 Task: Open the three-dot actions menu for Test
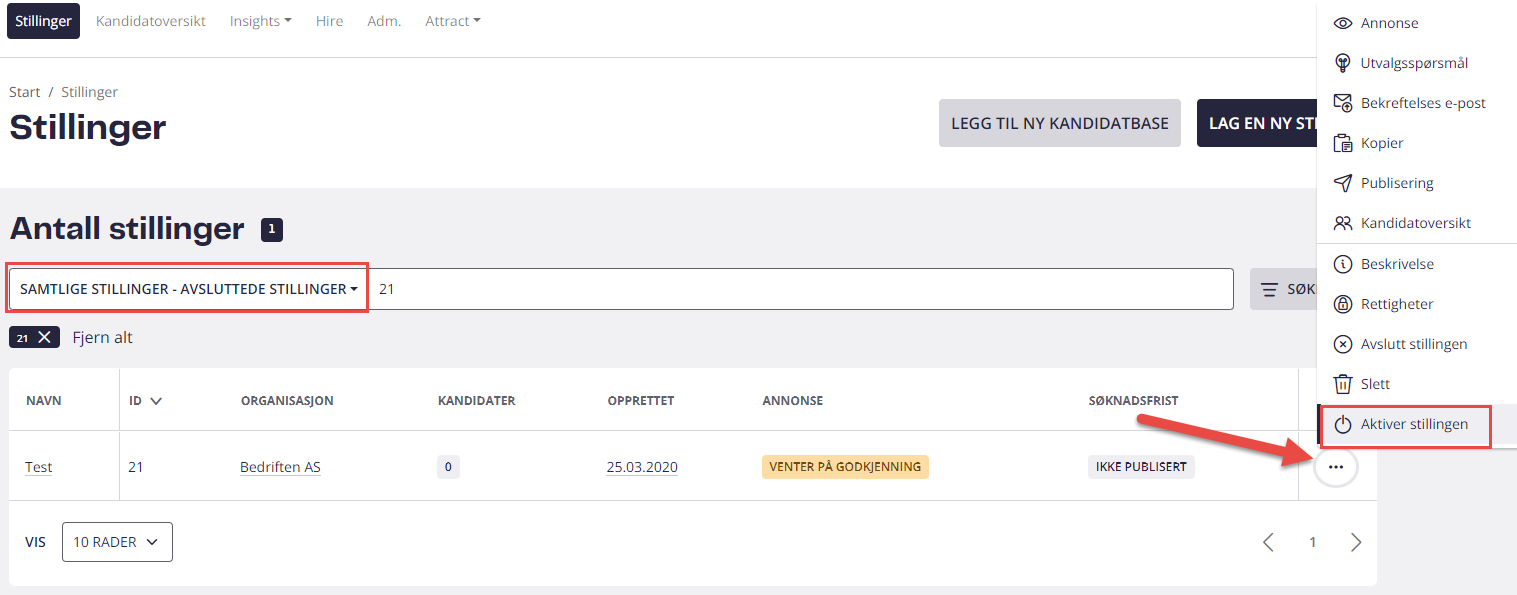pyautogui.click(x=1336, y=466)
